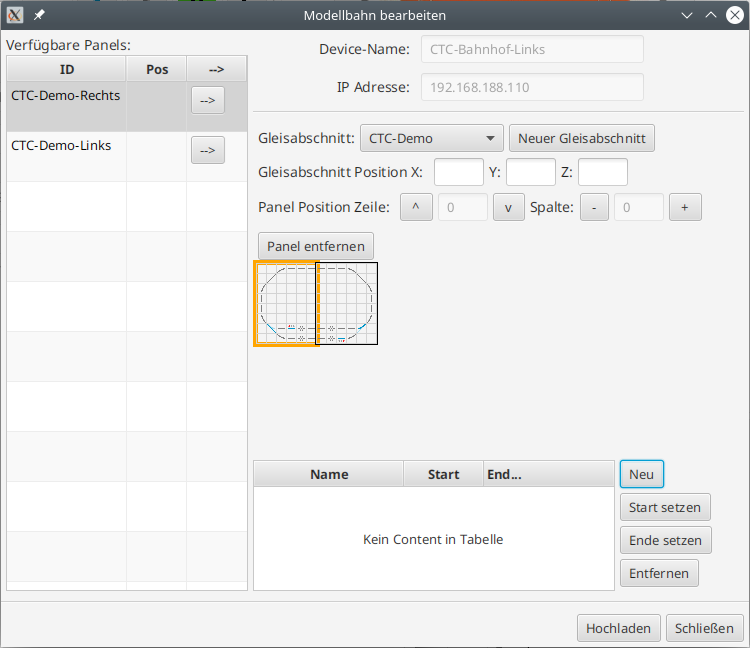Move panel row down with v button

click(x=508, y=207)
